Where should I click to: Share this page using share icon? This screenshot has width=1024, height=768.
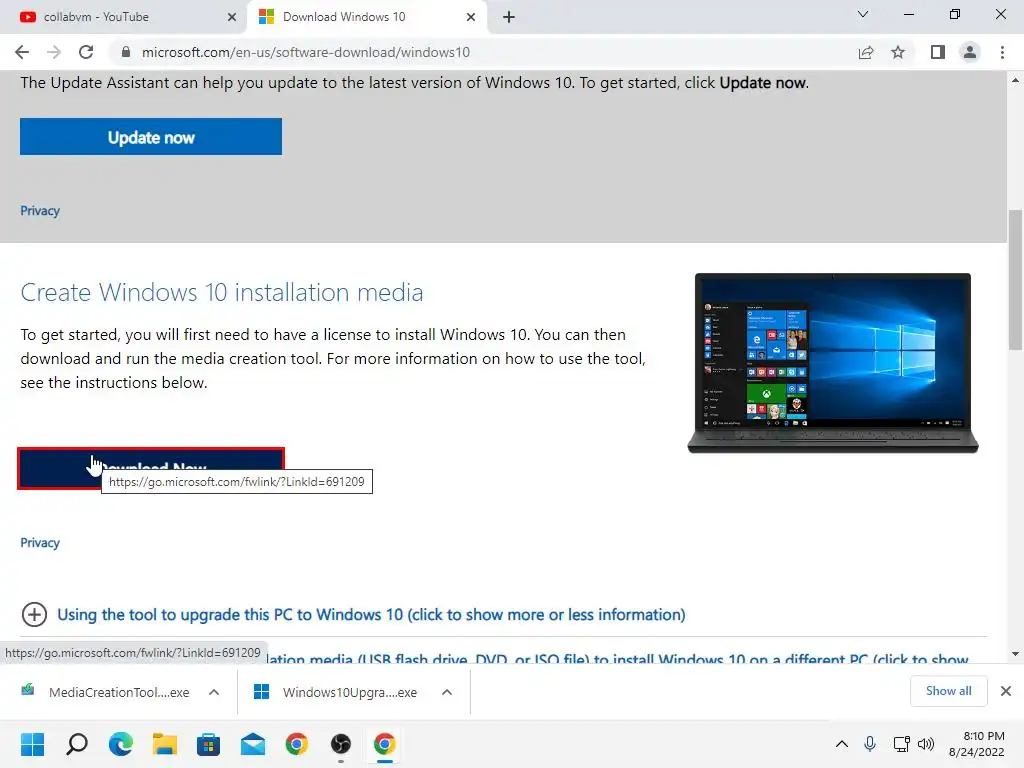(866, 52)
